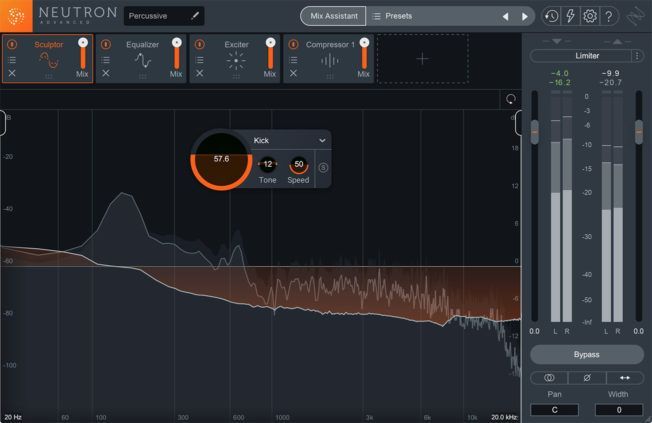Adjust the input gain fader
This screenshot has width=652, height=423.
[535, 132]
